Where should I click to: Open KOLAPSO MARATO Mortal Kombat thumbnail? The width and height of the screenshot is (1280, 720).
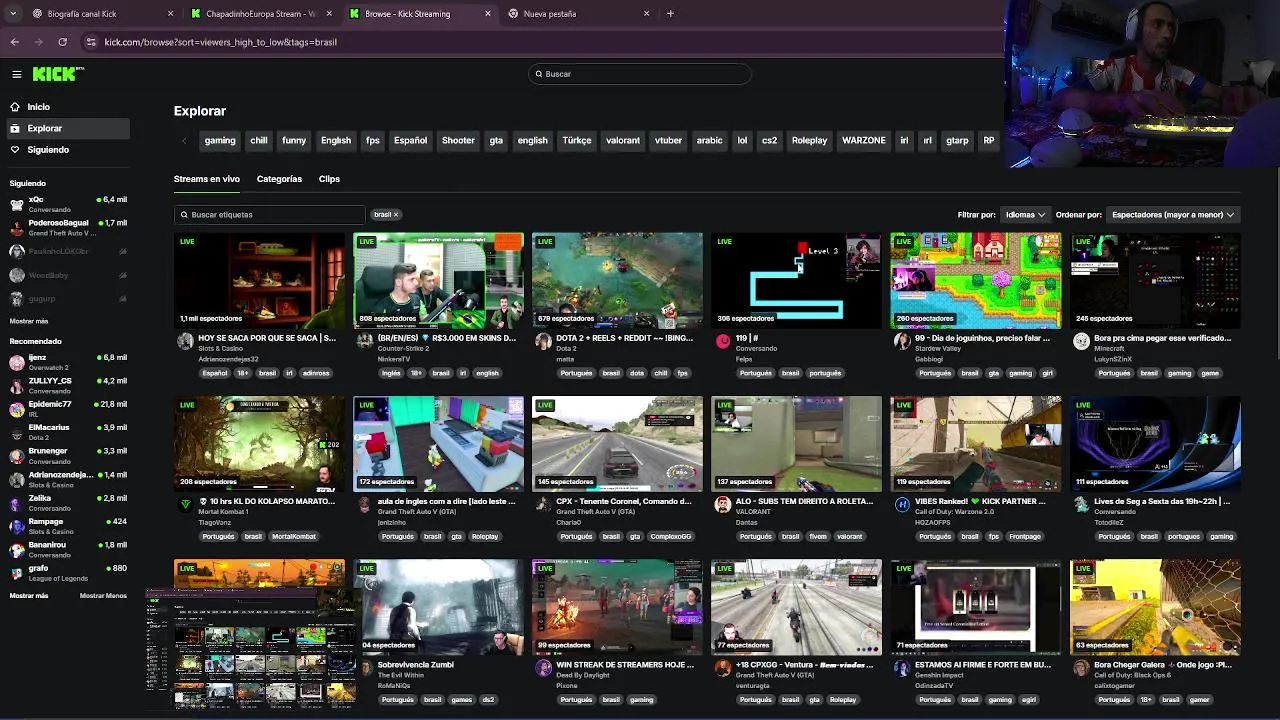[x=259, y=444]
